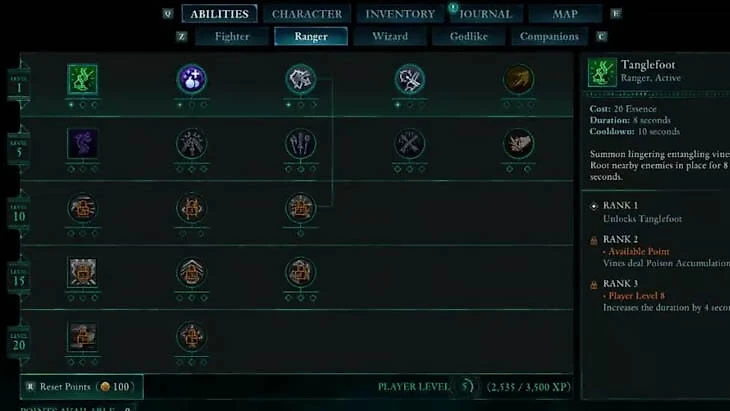This screenshot has width=730, height=411.
Task: Go to the Map tab
Action: point(565,14)
